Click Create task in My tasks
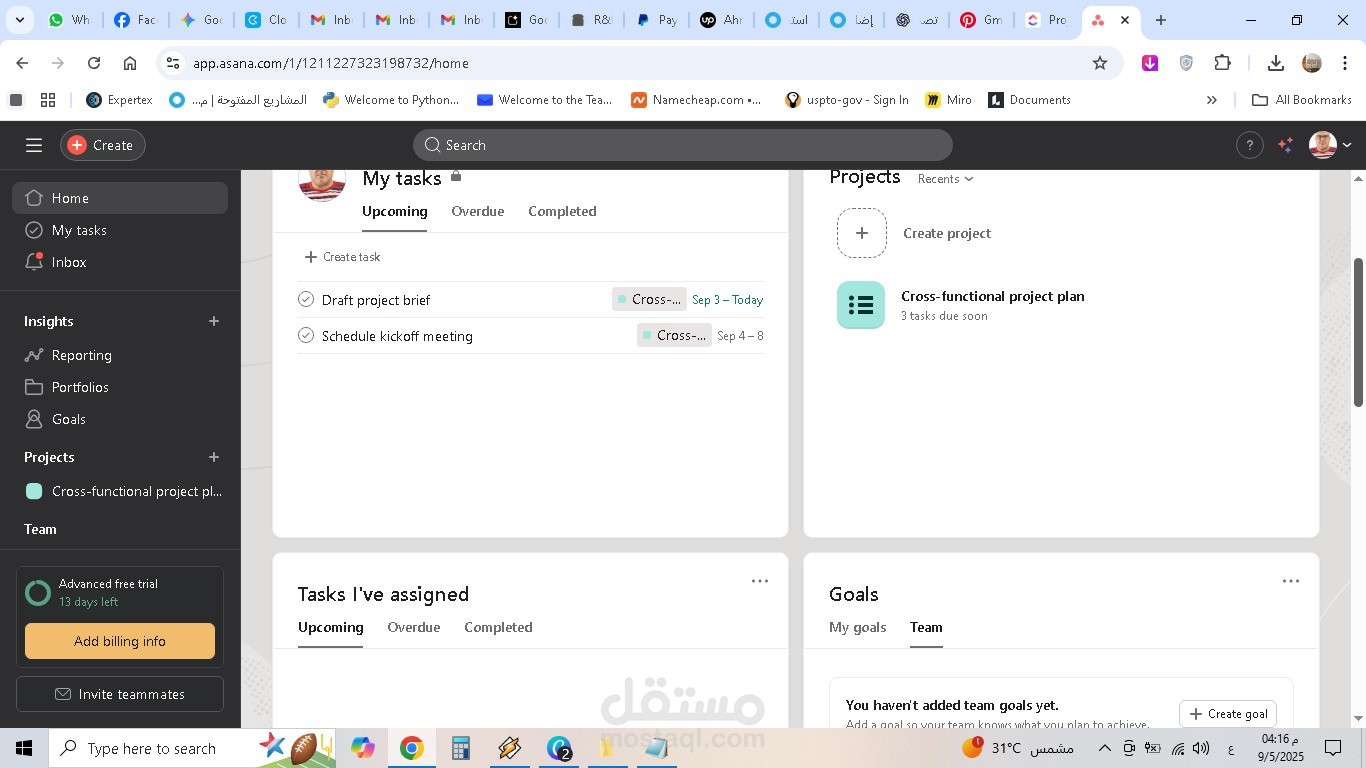 (x=342, y=257)
